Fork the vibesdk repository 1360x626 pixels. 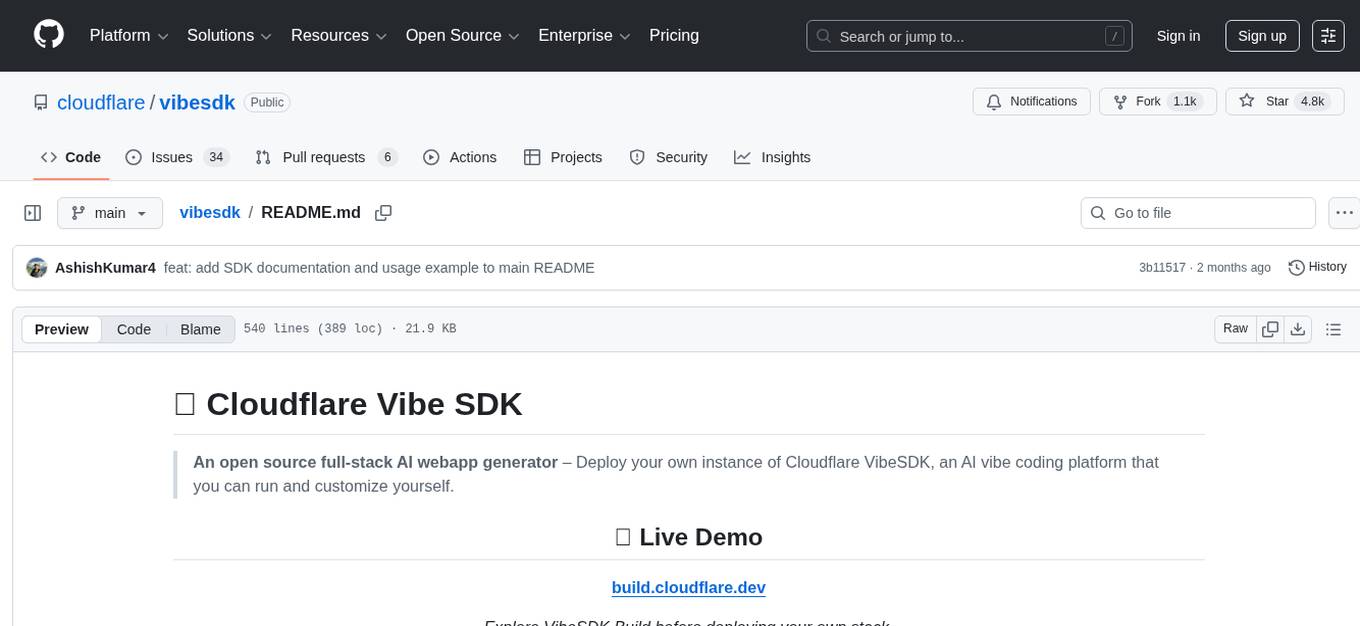click(1157, 101)
